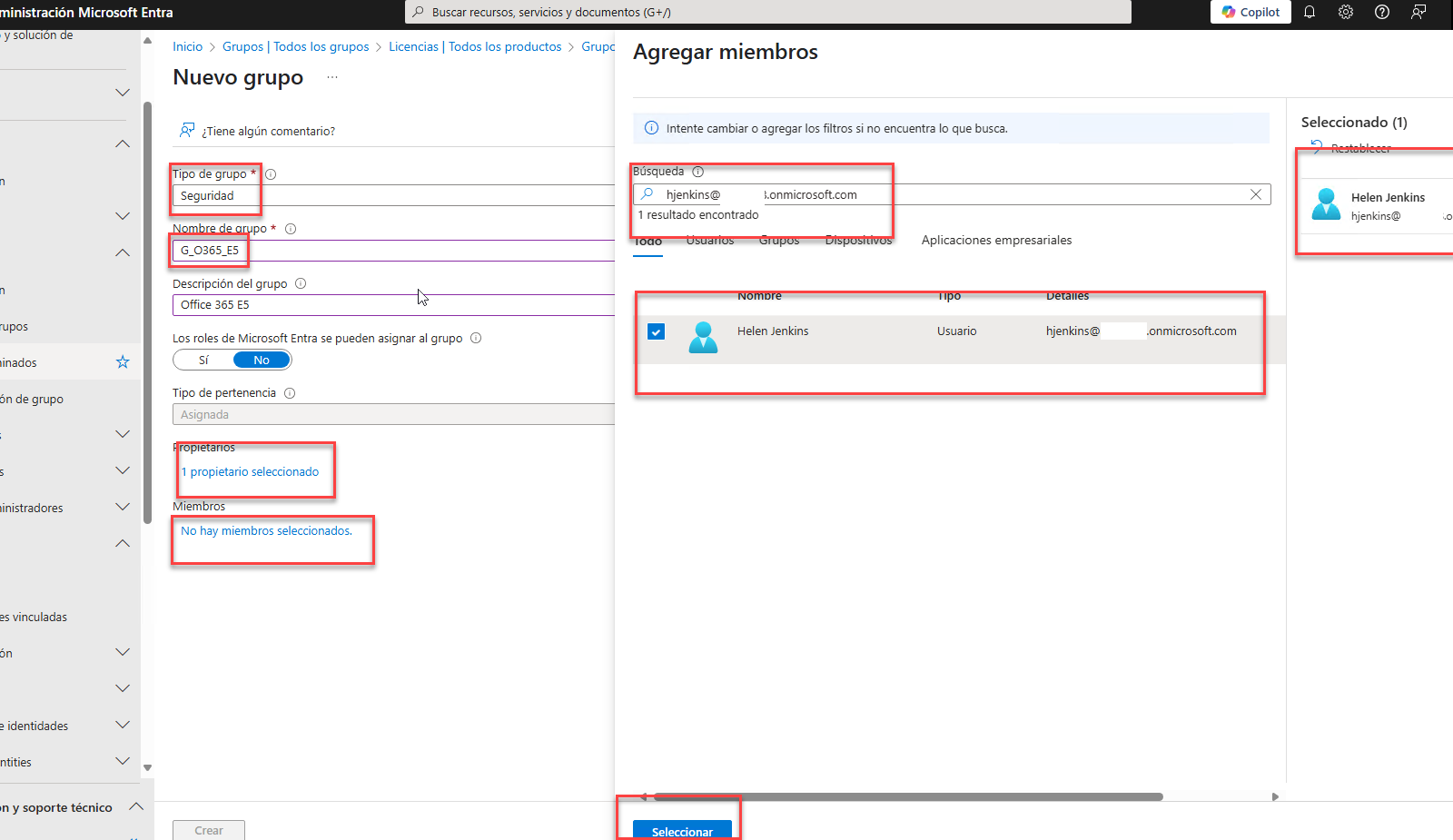Open the Tipo de grupo dropdown
The image size is (1453, 840).
coord(392,196)
